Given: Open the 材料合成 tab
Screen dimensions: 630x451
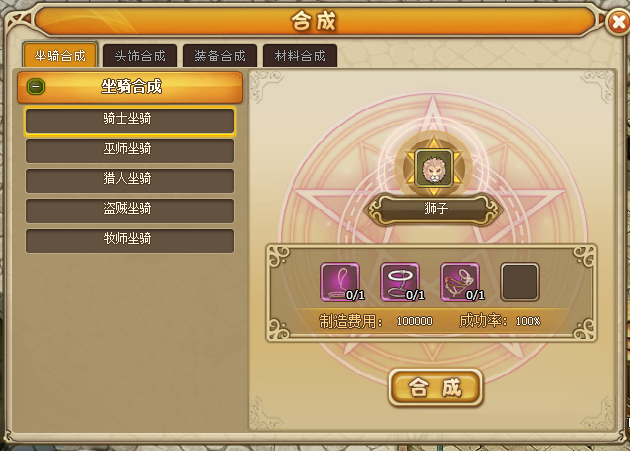Looking at the screenshot, I should point(300,55).
